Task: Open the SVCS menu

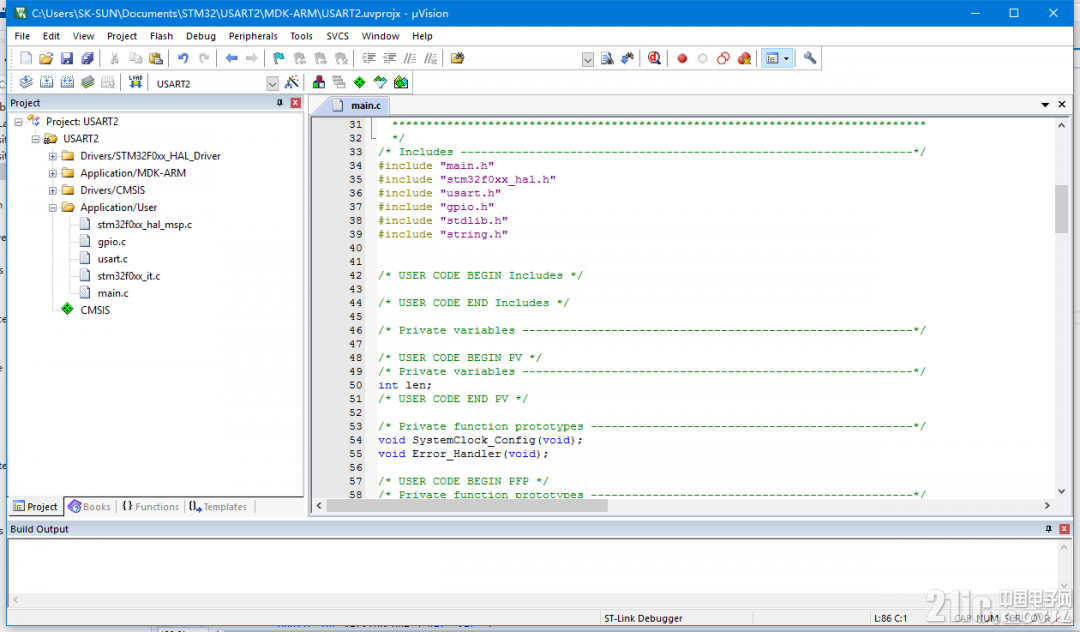Action: pyautogui.click(x=338, y=36)
